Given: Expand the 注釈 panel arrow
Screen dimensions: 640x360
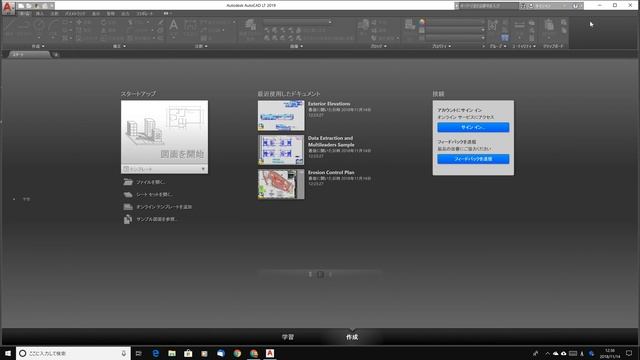Looking at the screenshot, I should 206,46.
